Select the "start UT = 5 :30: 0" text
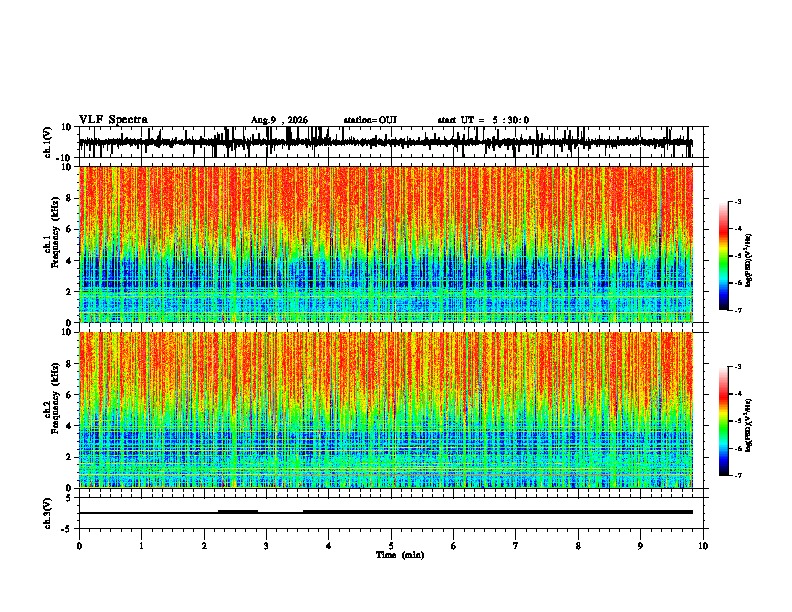The height and width of the screenshot is (612, 792). 483,120
